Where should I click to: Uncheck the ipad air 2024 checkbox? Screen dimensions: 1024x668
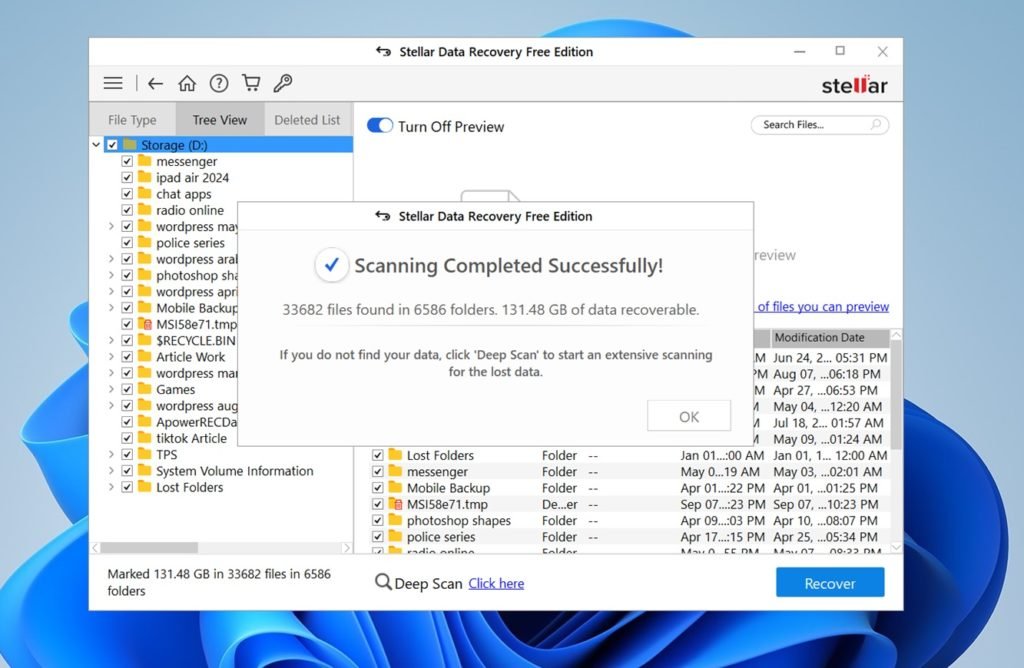[x=127, y=178]
